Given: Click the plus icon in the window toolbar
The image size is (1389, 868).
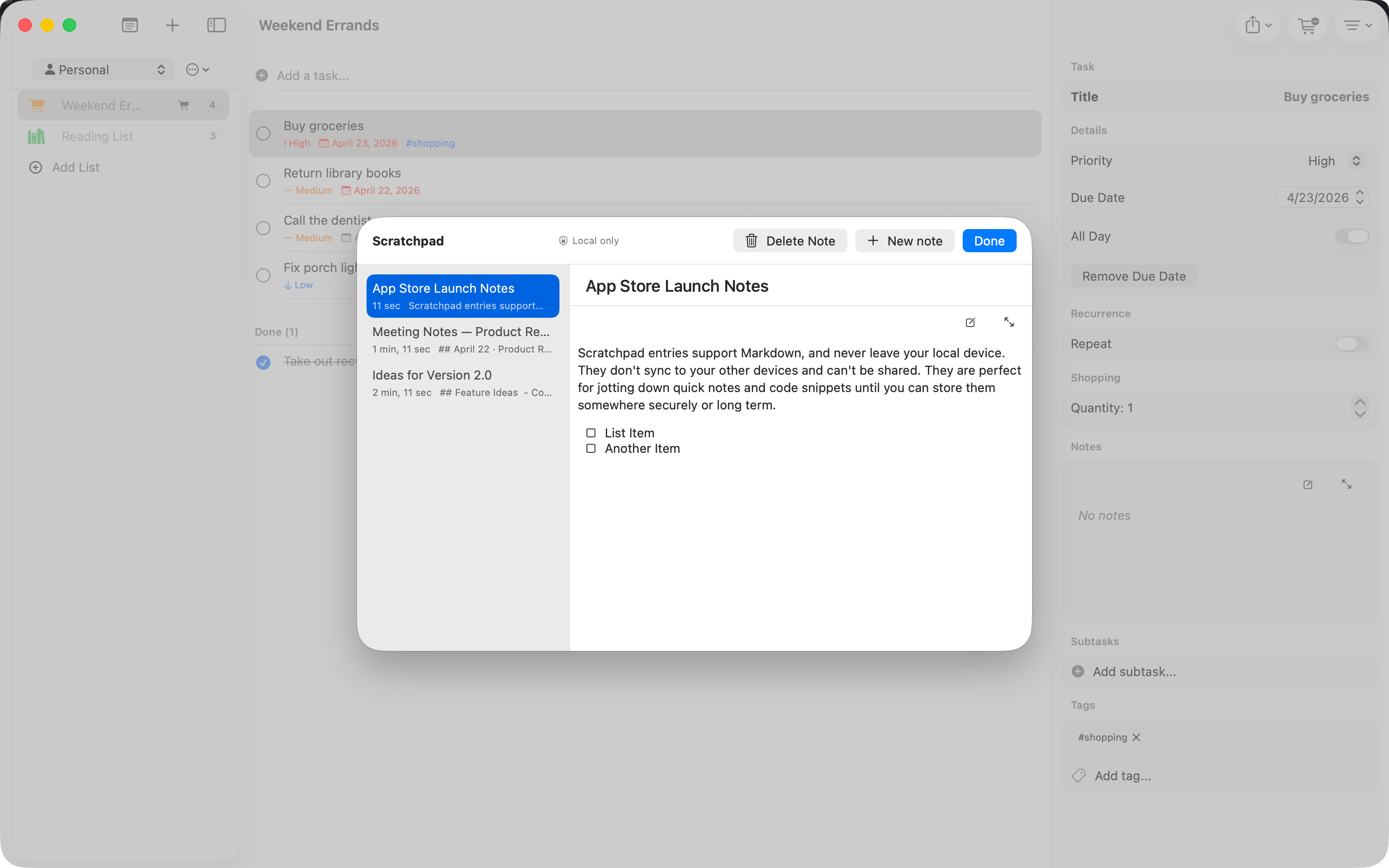Looking at the screenshot, I should click(x=172, y=25).
